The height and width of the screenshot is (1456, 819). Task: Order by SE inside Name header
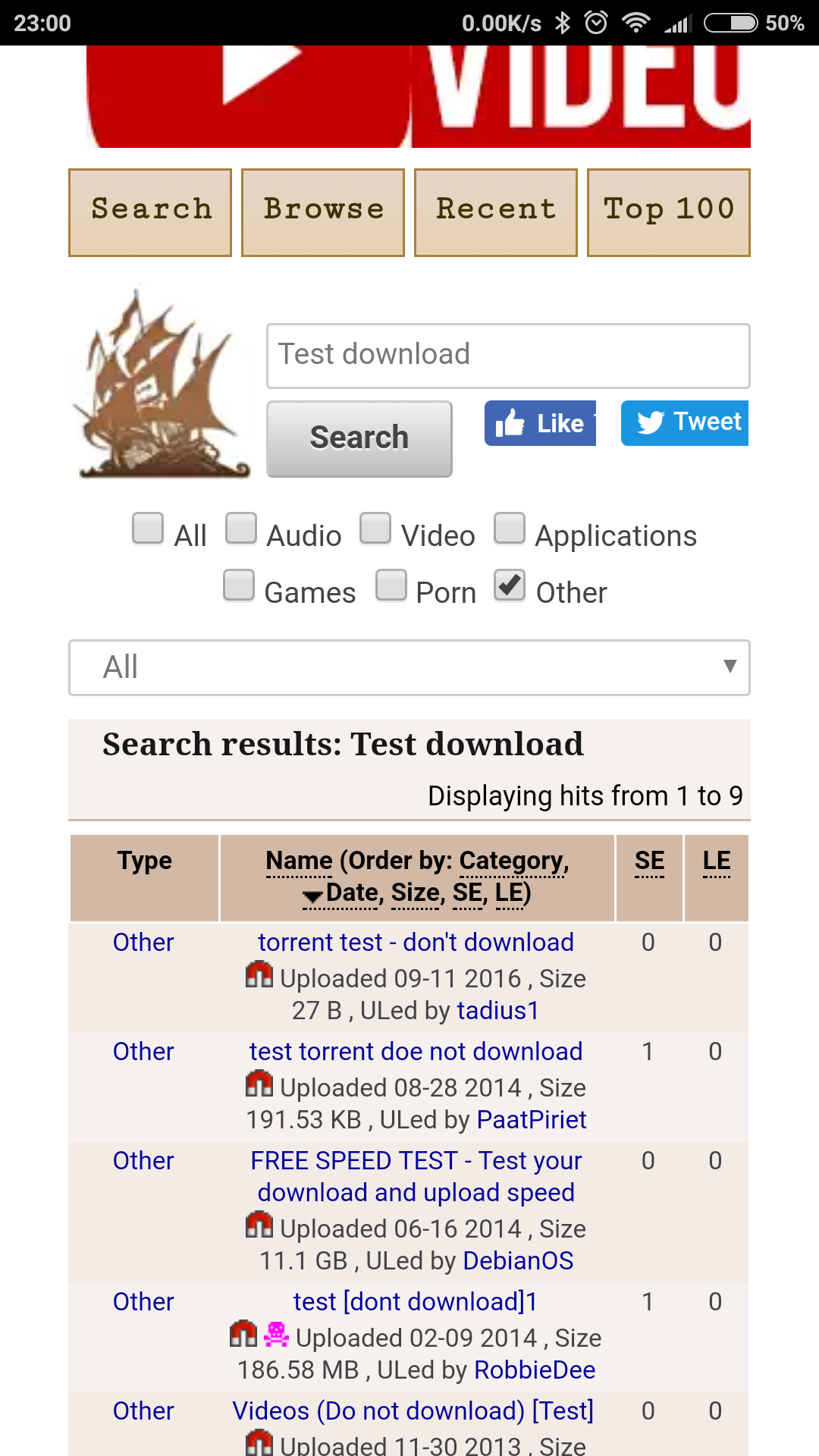click(467, 893)
